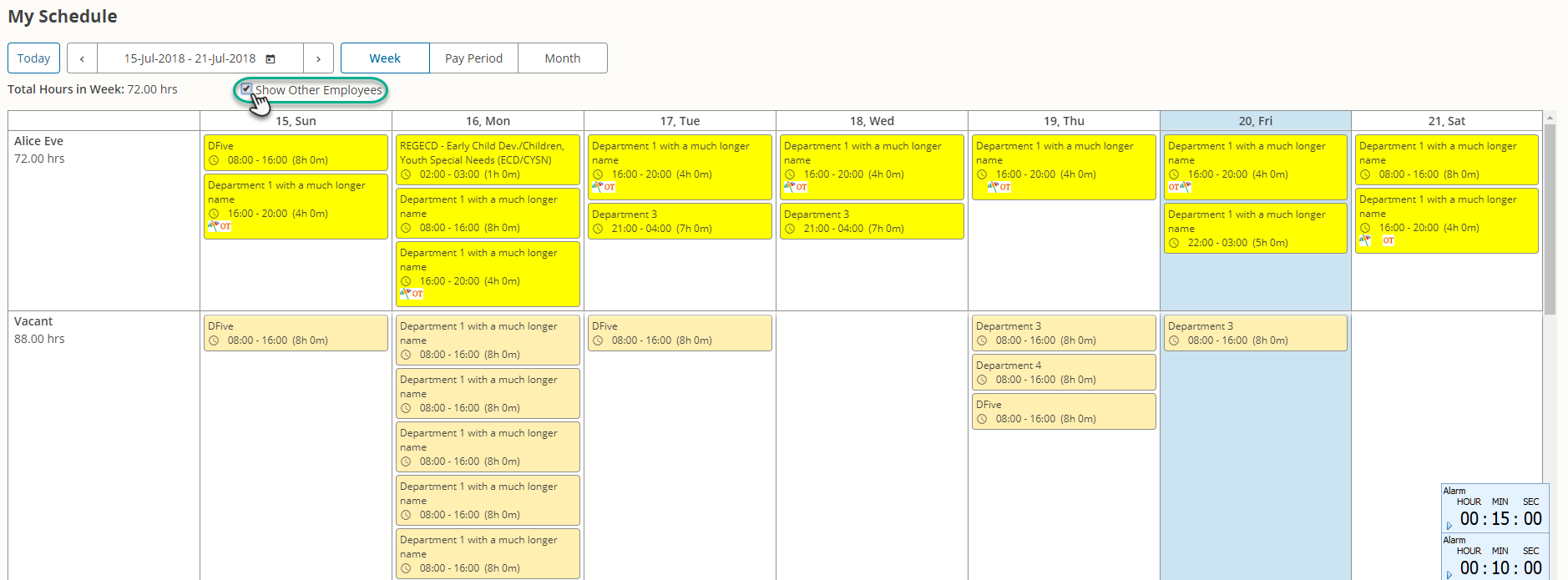Click clock icon in Vacant Thursday DFive shift
This screenshot has width=1568, height=580.
pos(982,419)
